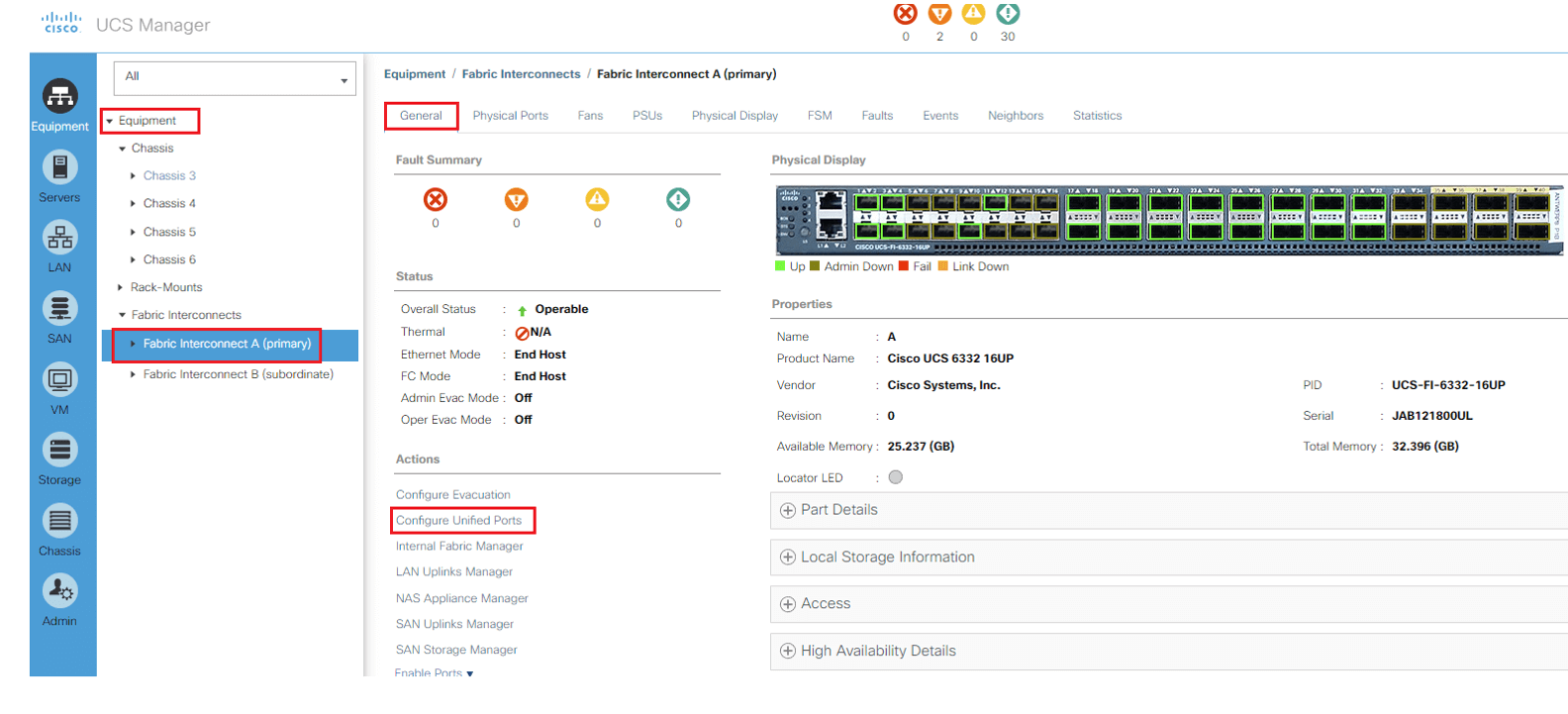Viewport: 1568px width, 714px height.
Task: Click the green Operable status arrow
Action: [522, 310]
